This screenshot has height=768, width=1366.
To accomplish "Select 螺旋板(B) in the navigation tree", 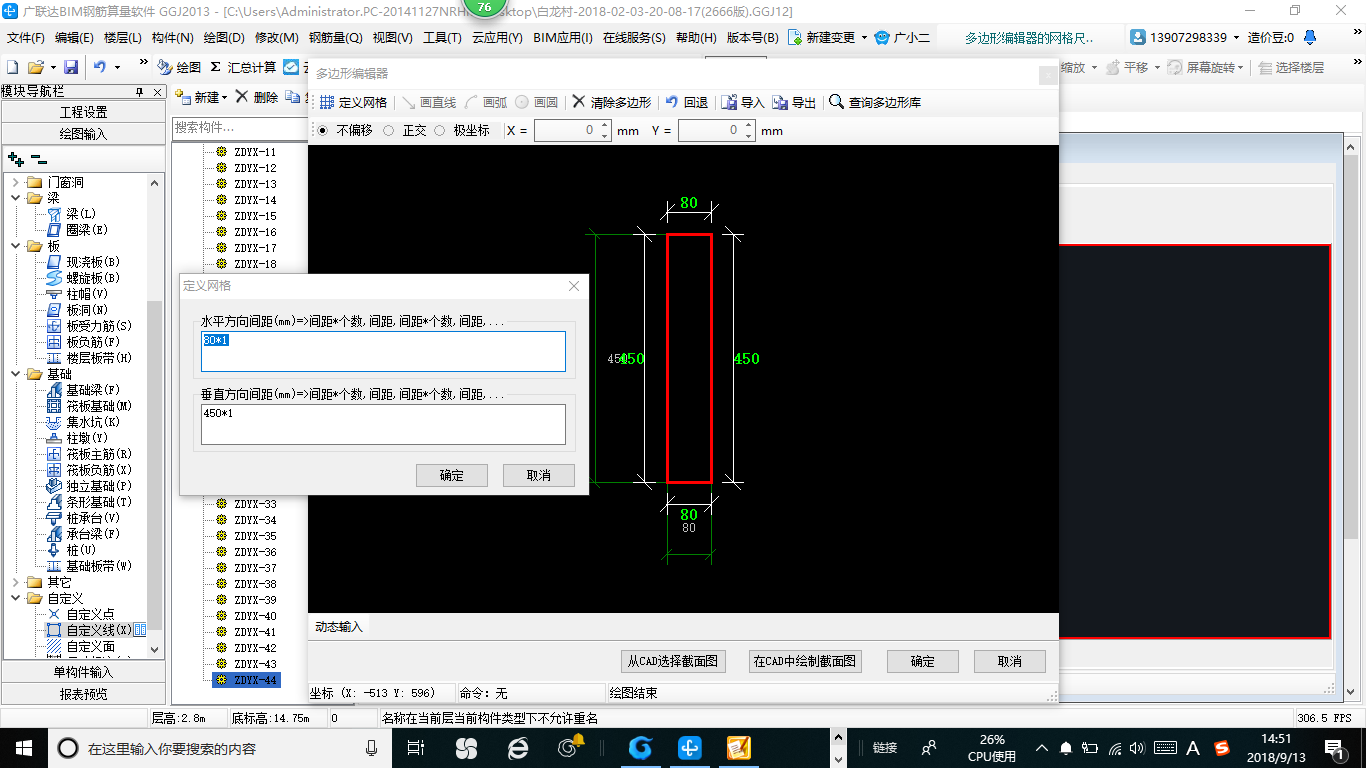I will coord(93,278).
